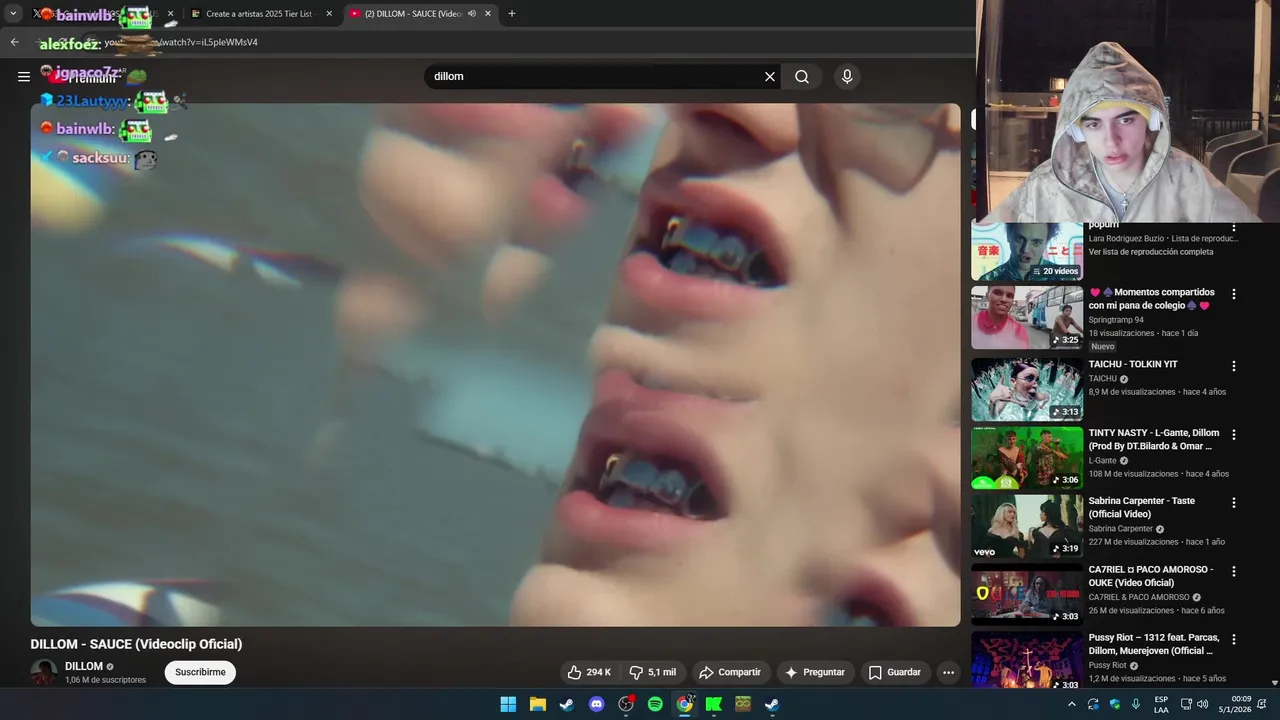
Task: Click 'Ver lista de reproducción completa' link
Action: [1151, 252]
